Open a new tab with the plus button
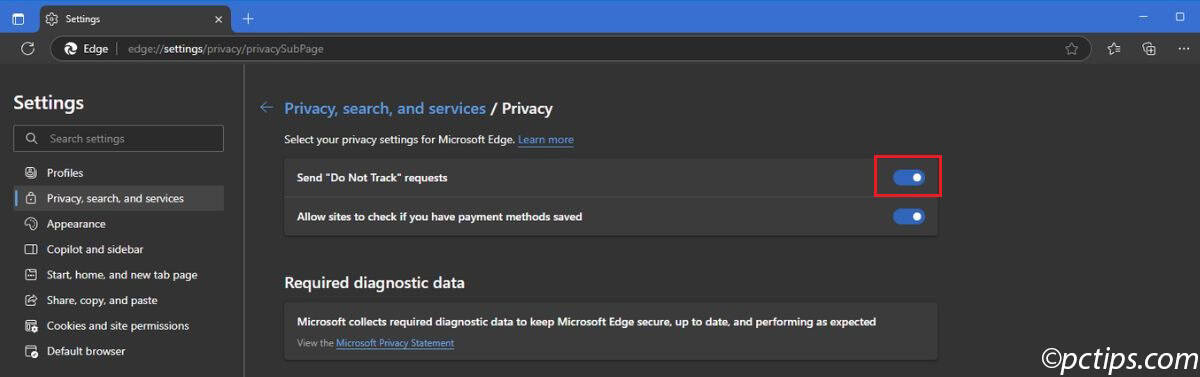 (x=248, y=18)
